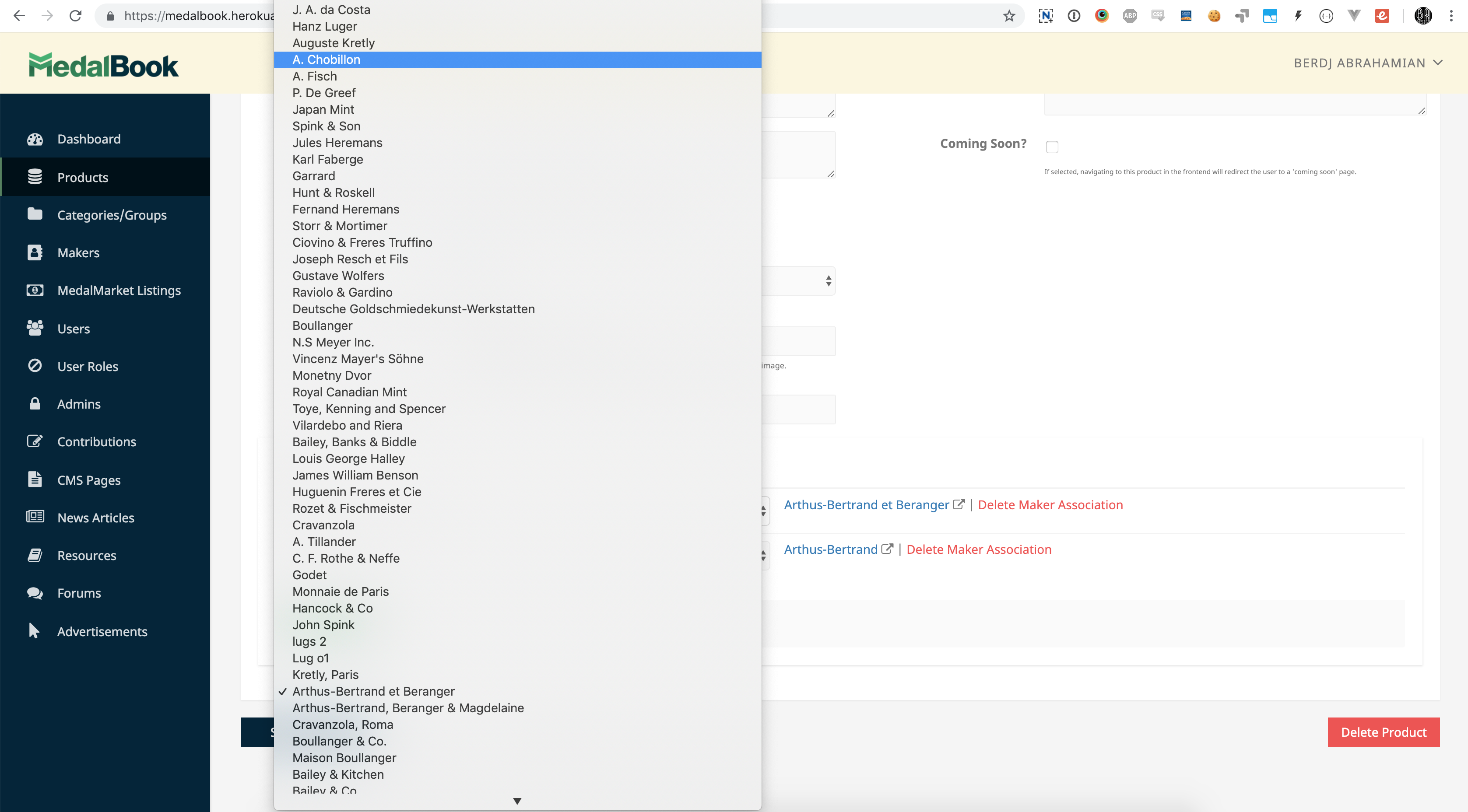The height and width of the screenshot is (812, 1468).
Task: Click the Advertisements cursor icon
Action: pyautogui.click(x=34, y=631)
